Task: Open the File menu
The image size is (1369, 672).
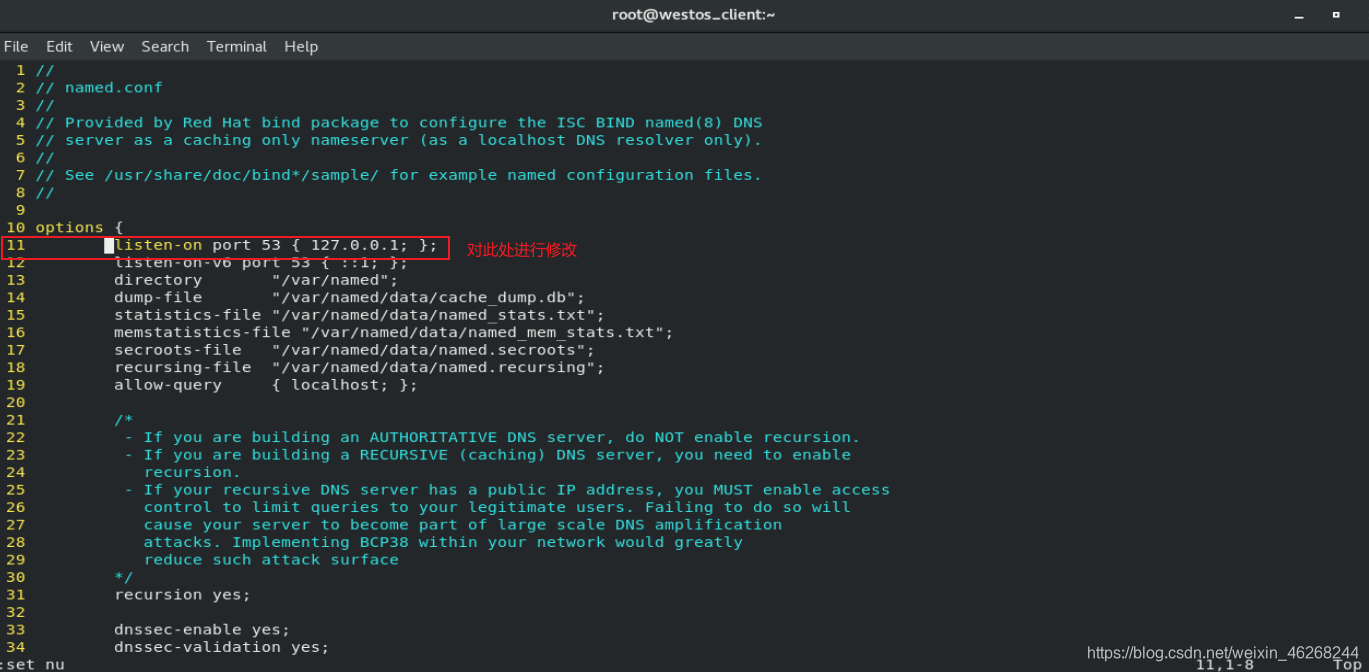Action: tap(16, 46)
